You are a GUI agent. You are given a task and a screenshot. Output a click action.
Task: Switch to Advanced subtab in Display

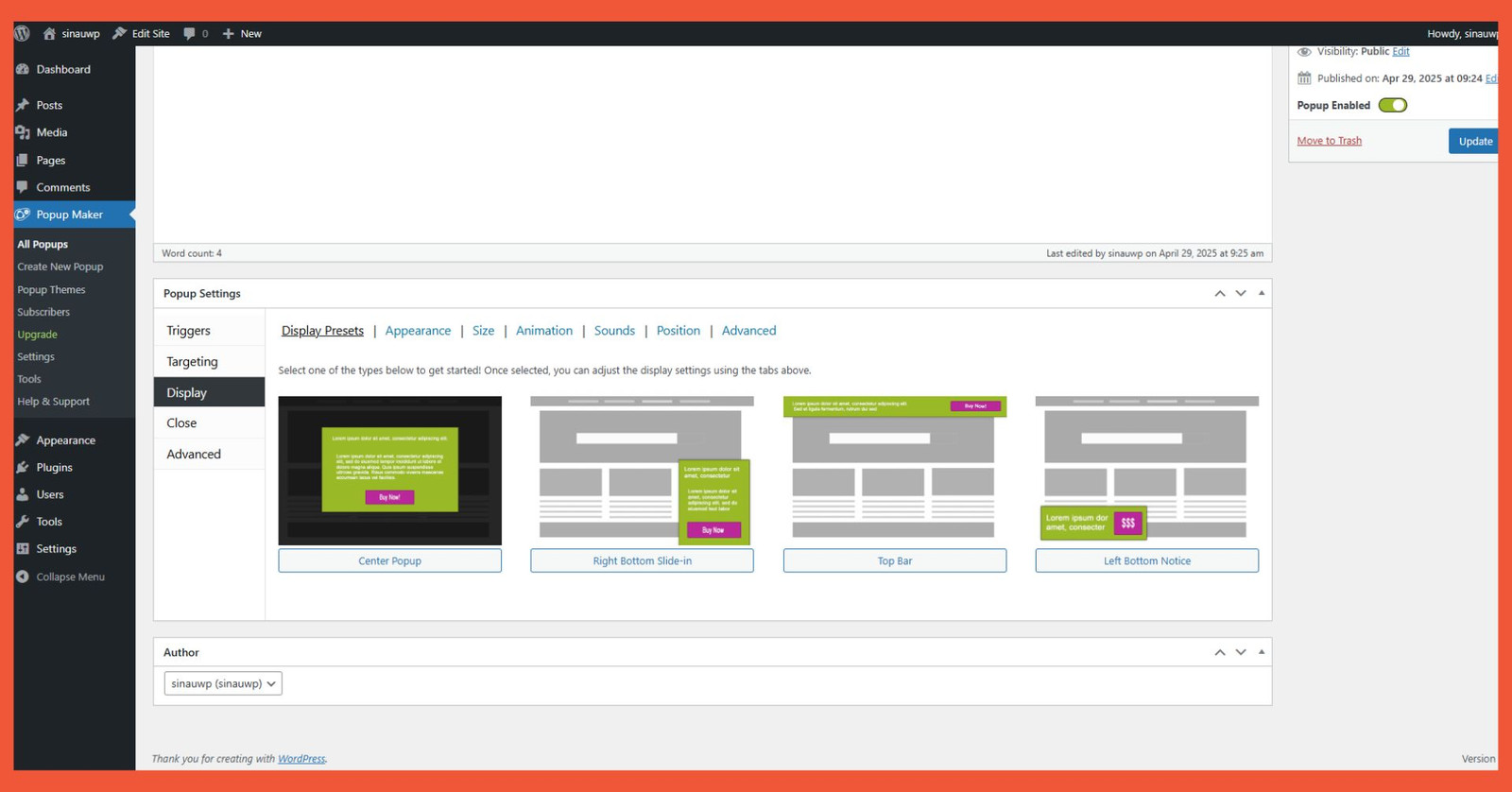tap(748, 331)
